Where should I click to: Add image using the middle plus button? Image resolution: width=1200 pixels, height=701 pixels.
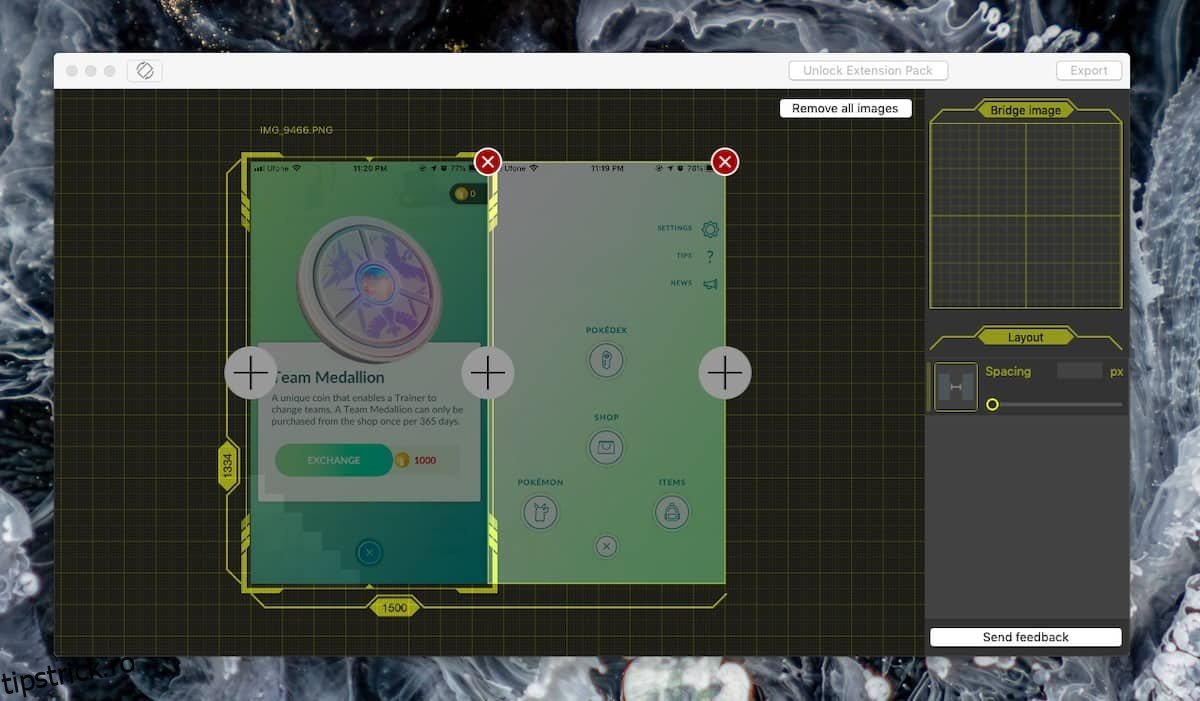pyautogui.click(x=487, y=373)
